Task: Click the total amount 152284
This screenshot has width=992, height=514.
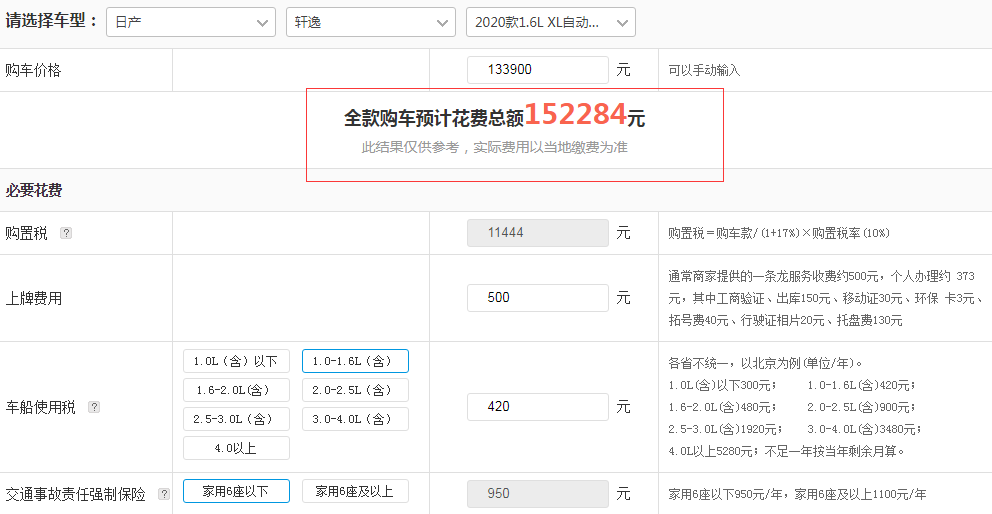Action: pos(575,115)
